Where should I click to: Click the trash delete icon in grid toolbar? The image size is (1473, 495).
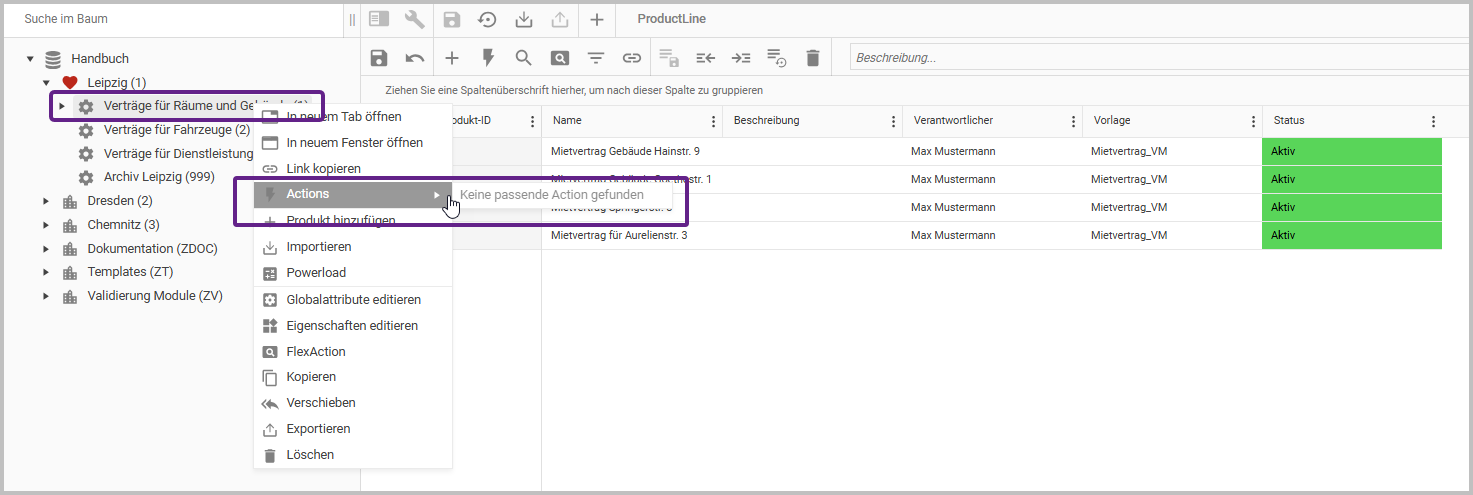click(x=813, y=58)
